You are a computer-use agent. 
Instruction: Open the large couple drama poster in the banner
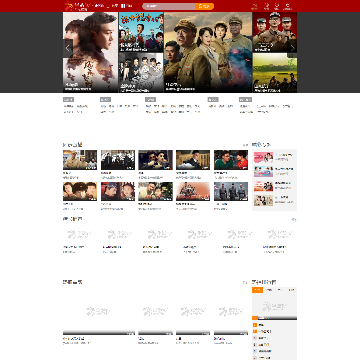pos(90,52)
